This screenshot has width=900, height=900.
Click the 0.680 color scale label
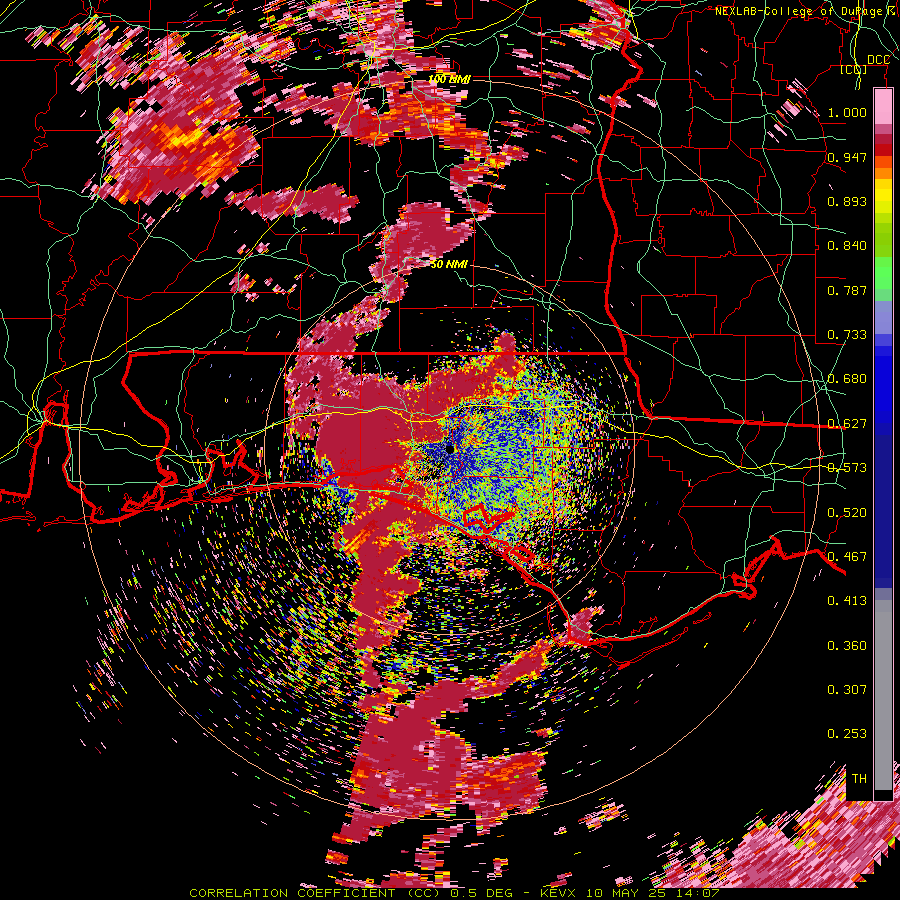[847, 379]
